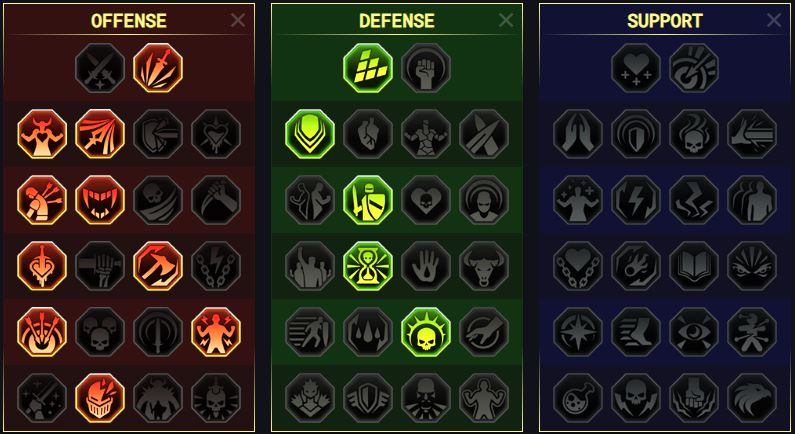The height and width of the screenshot is (434, 795).
Task: Choose the raised fist Defense mastery
Action: point(426,68)
